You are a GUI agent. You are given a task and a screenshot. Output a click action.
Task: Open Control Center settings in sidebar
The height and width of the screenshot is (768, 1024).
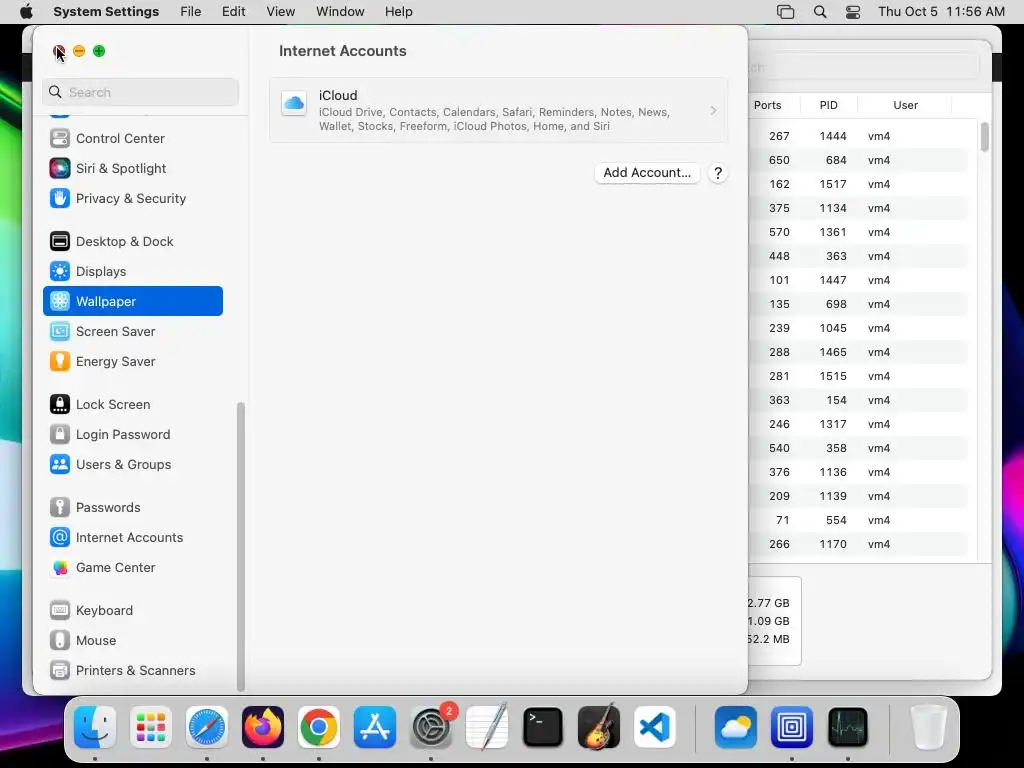pyautogui.click(x=133, y=138)
